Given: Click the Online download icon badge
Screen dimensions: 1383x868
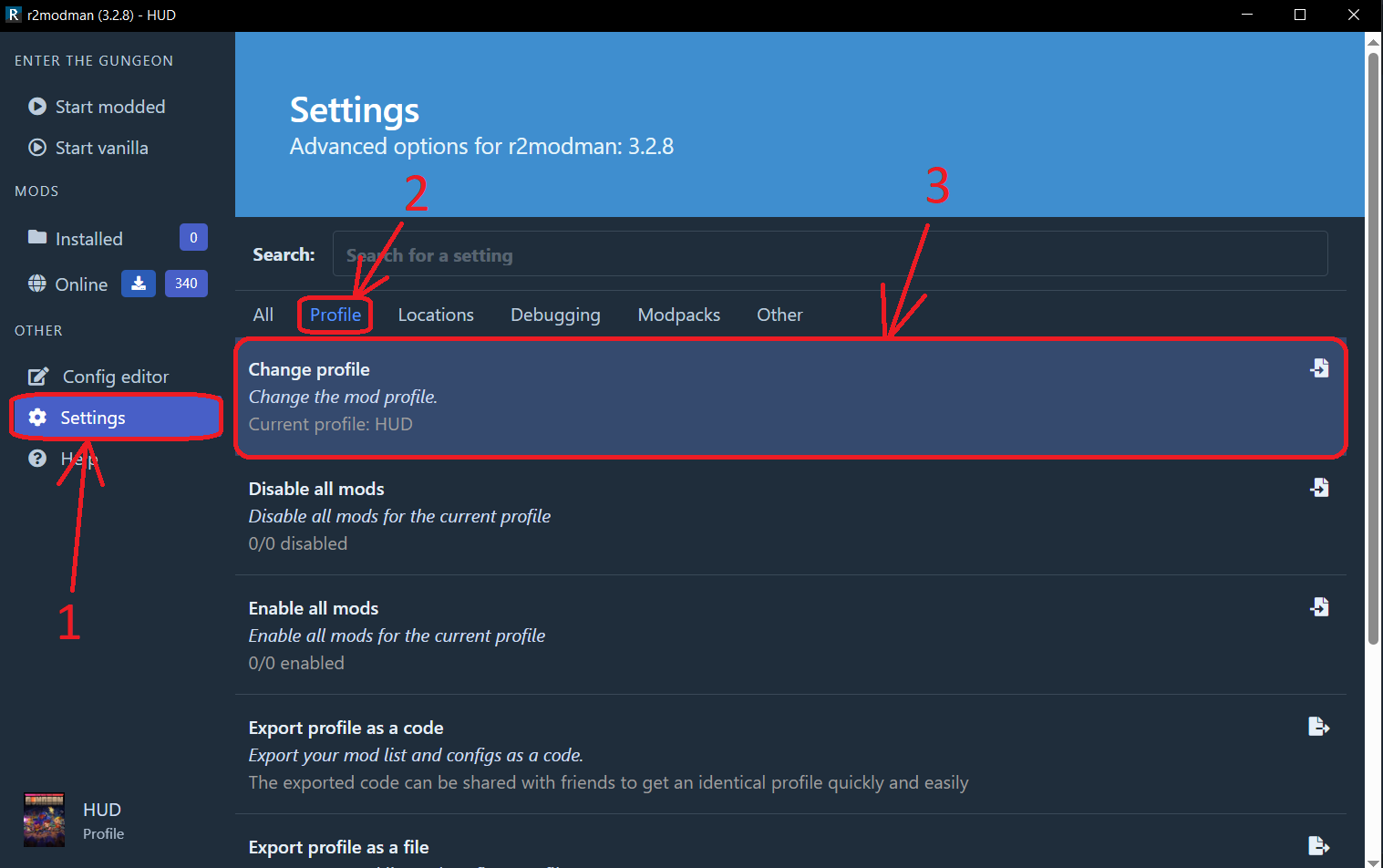Looking at the screenshot, I should coord(139,284).
